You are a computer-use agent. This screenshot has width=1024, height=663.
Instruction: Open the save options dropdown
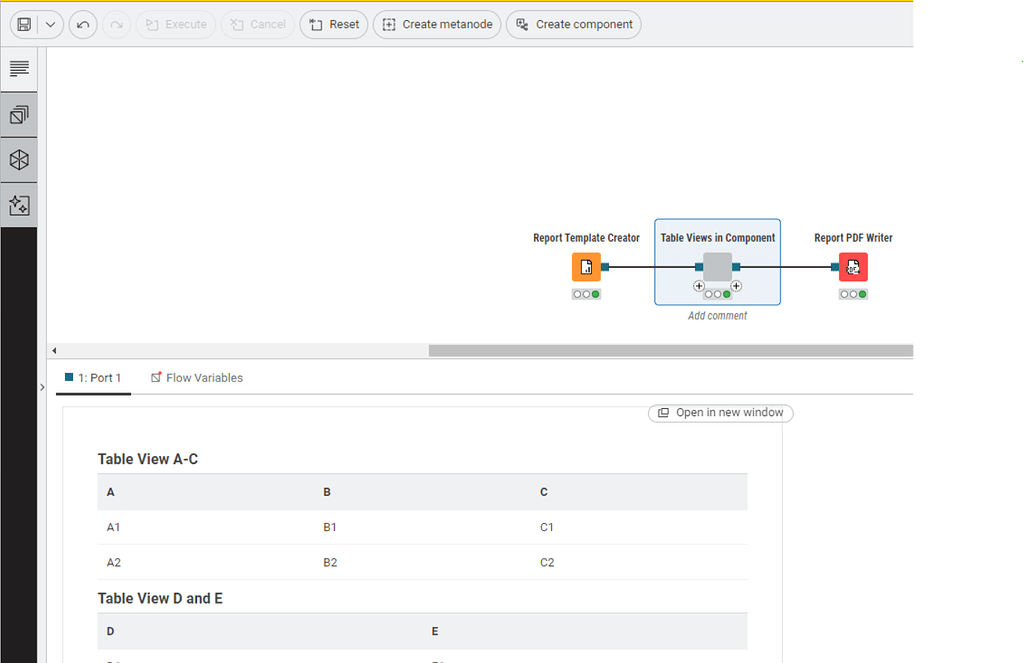50,24
